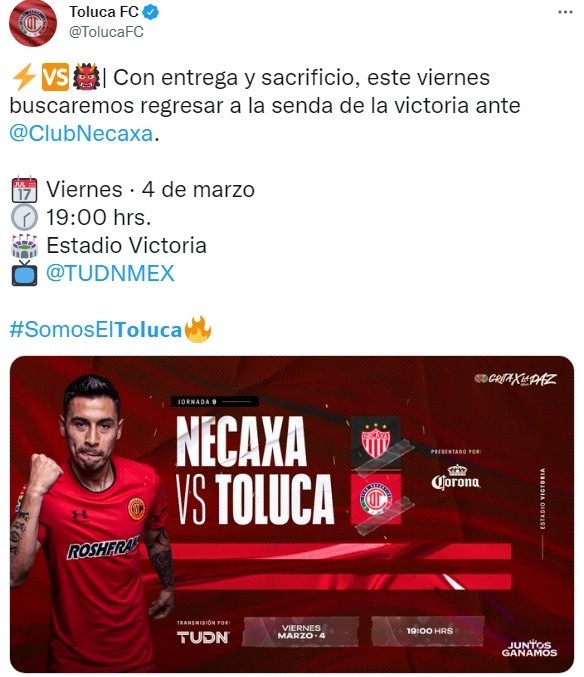Viewport: 584px width, 677px height.
Task: Open the @ClubNecaxa mention
Action: pyautogui.click(x=82, y=133)
